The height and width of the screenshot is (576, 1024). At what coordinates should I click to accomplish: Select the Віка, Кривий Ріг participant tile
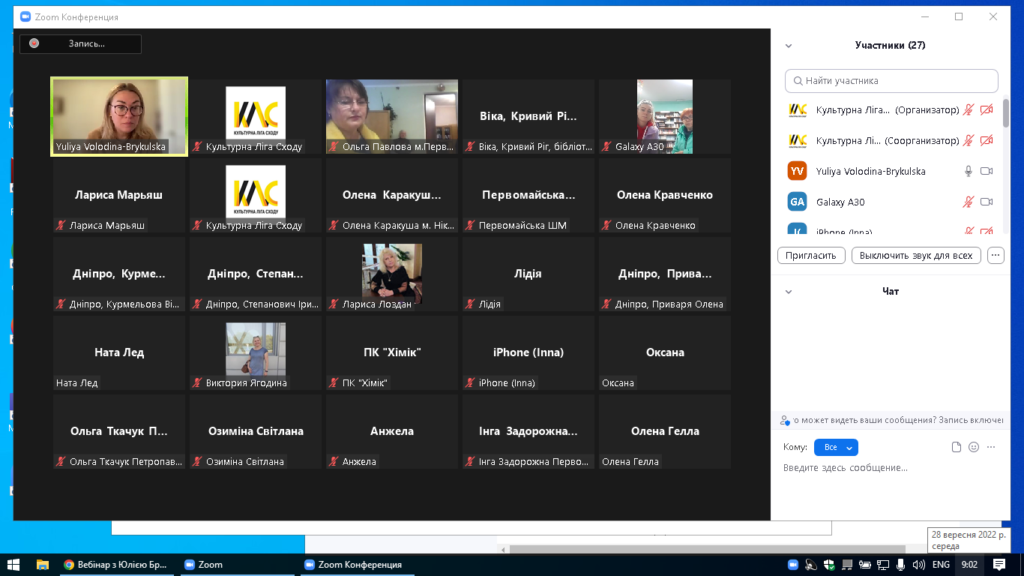click(528, 117)
